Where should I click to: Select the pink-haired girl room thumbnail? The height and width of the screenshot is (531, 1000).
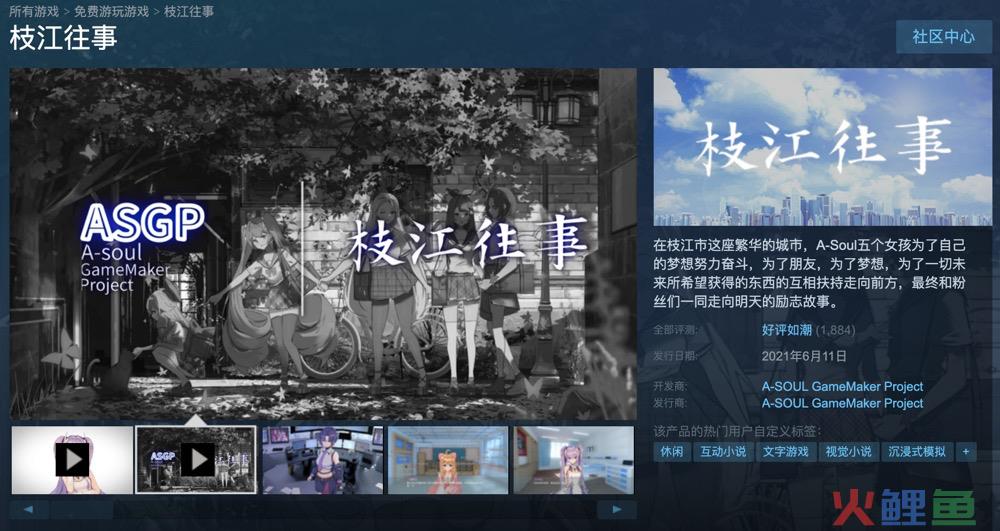pos(573,460)
